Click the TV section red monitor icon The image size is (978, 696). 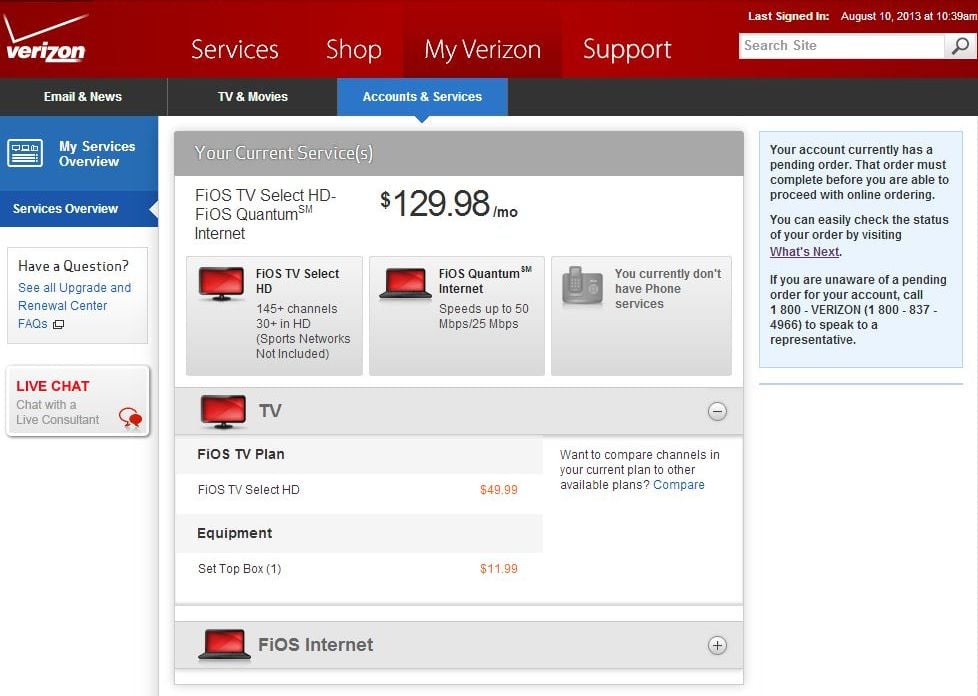[x=223, y=412]
